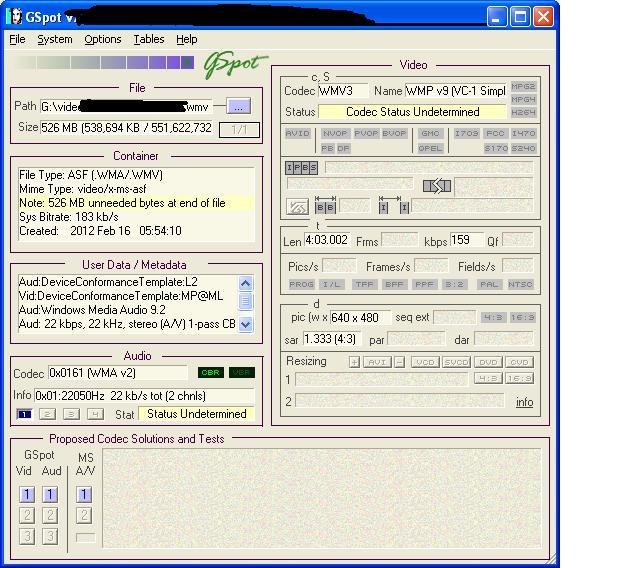Screen dimensions: 640x568
Task: Click the DF indicator
Action: (343, 148)
